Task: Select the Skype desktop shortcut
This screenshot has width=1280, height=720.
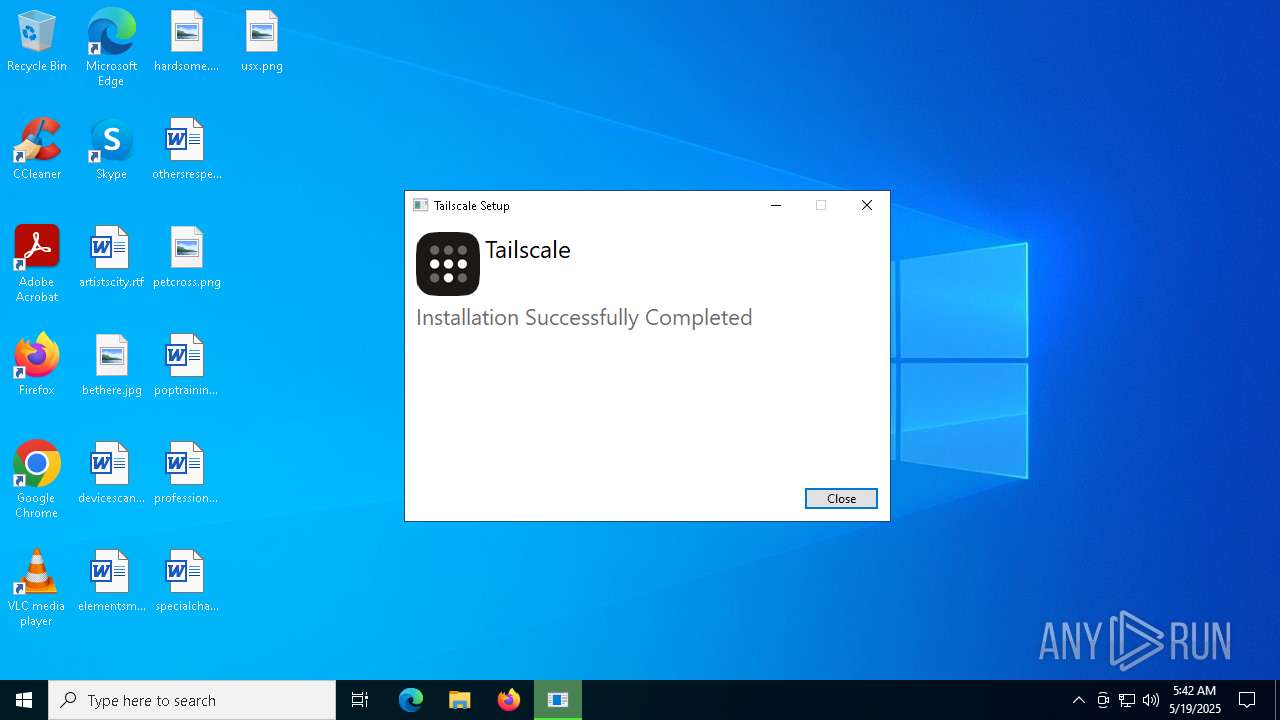Action: [x=111, y=149]
